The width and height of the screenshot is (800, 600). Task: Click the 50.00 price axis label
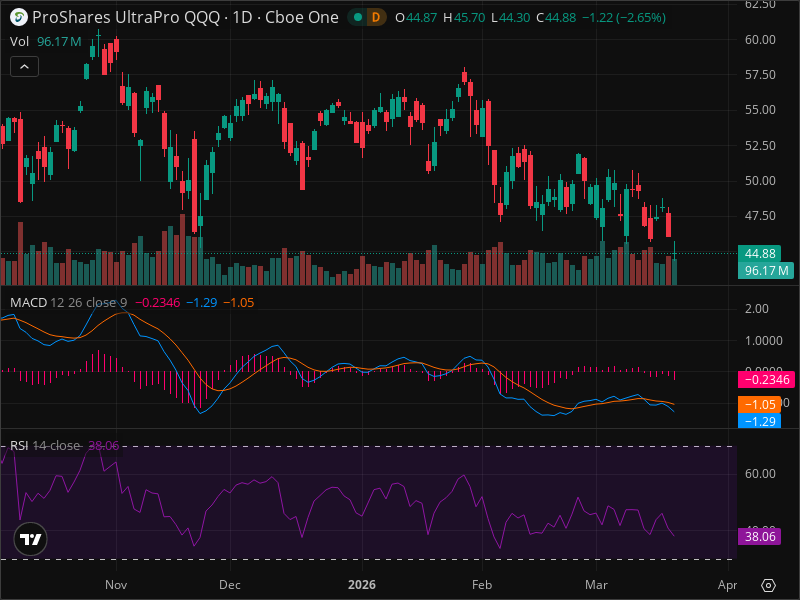(x=760, y=181)
